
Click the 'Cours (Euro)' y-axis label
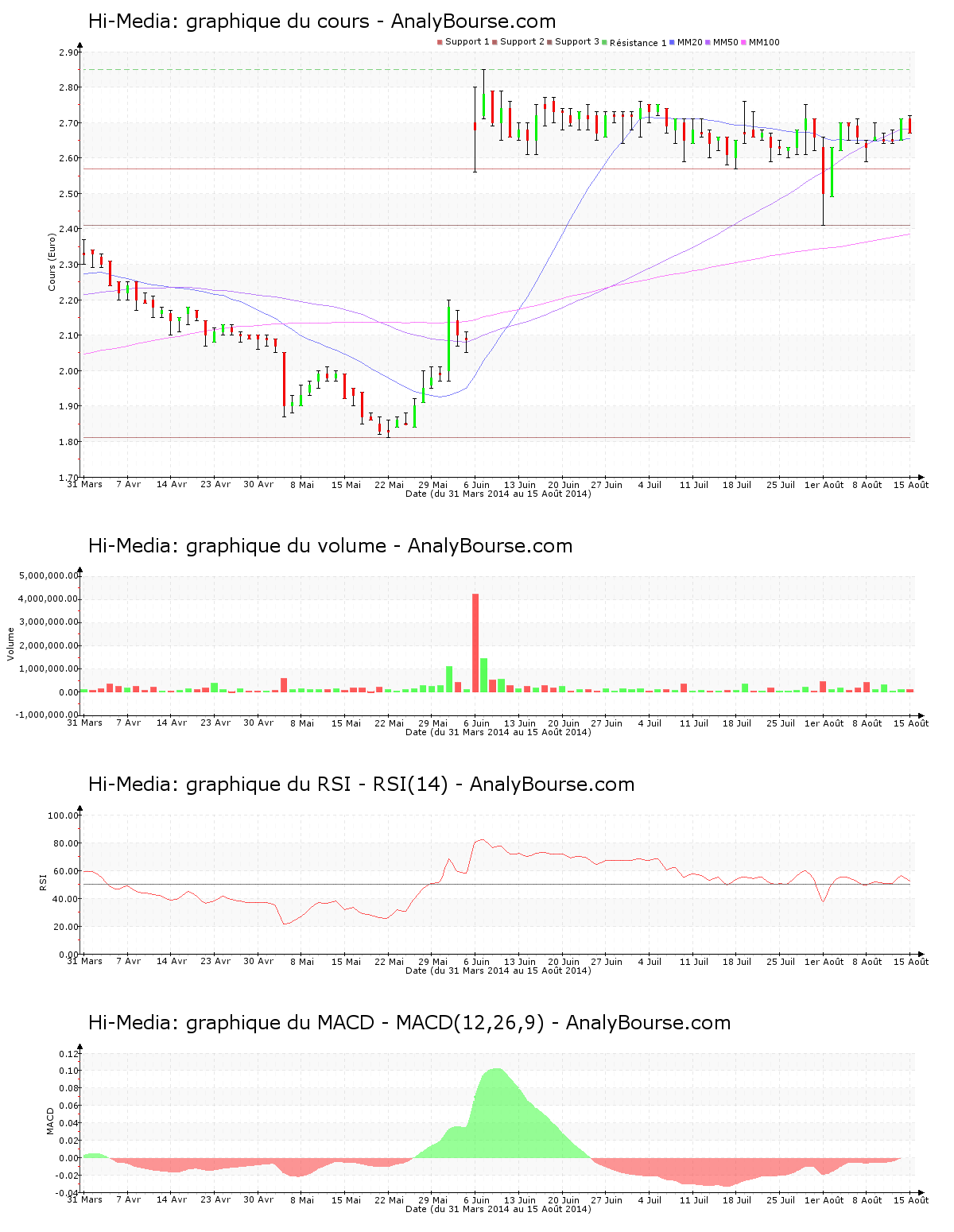52,262
